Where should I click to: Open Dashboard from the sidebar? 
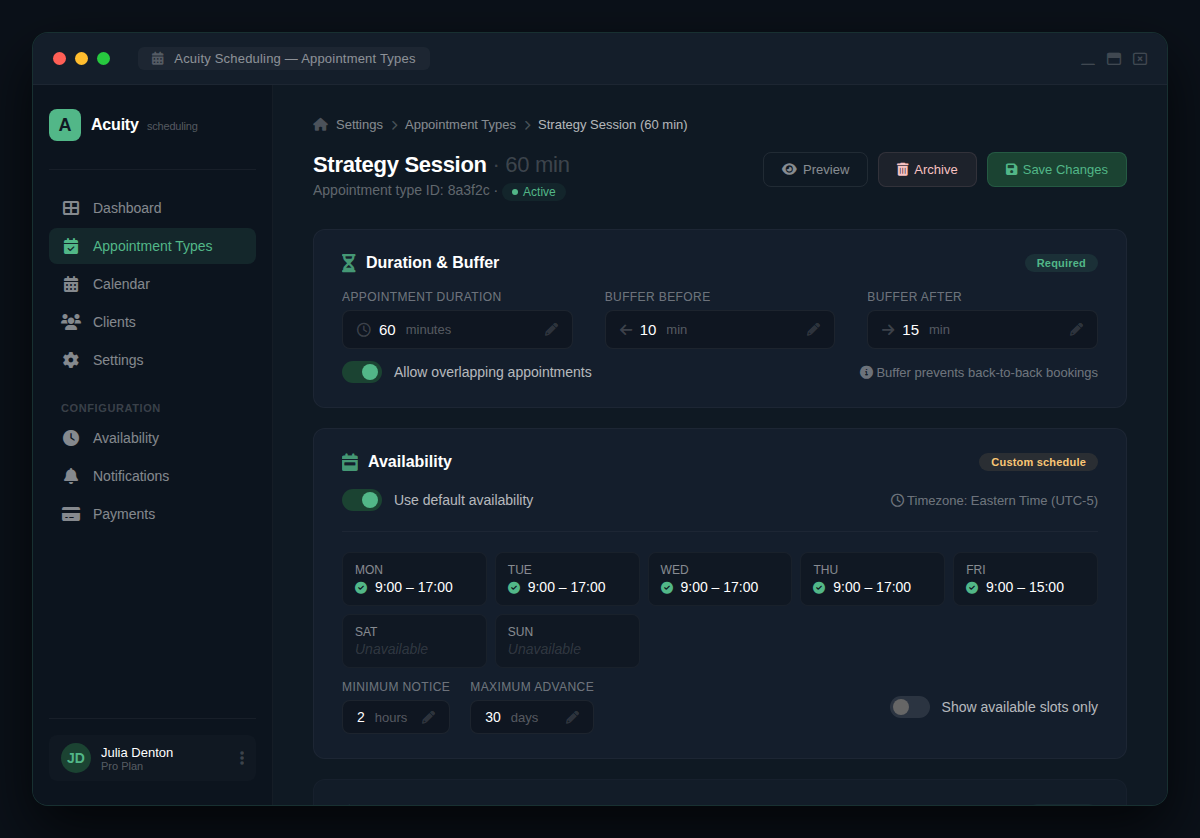coord(152,208)
